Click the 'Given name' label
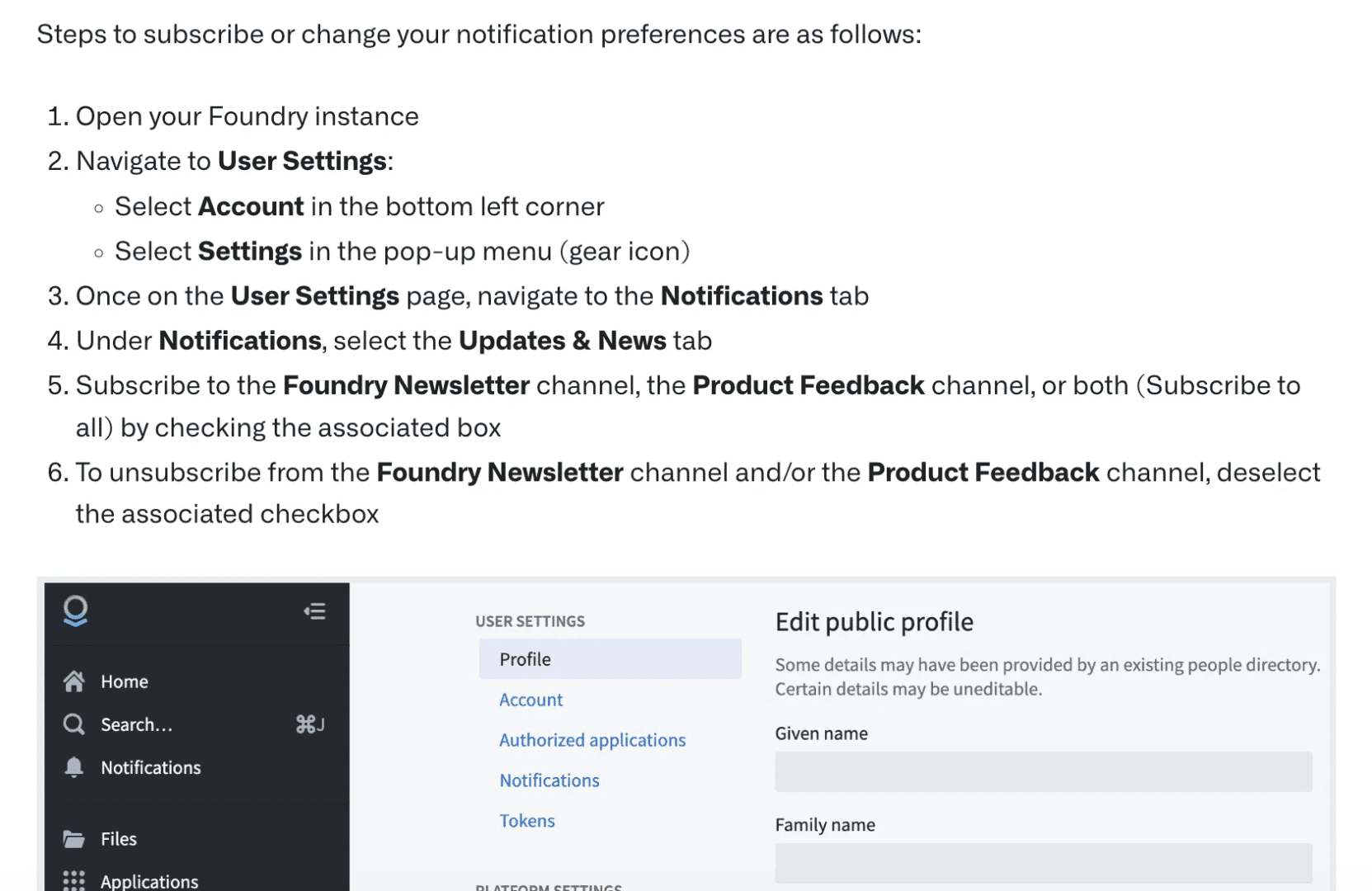Image resolution: width=1372 pixels, height=891 pixels. click(x=821, y=733)
